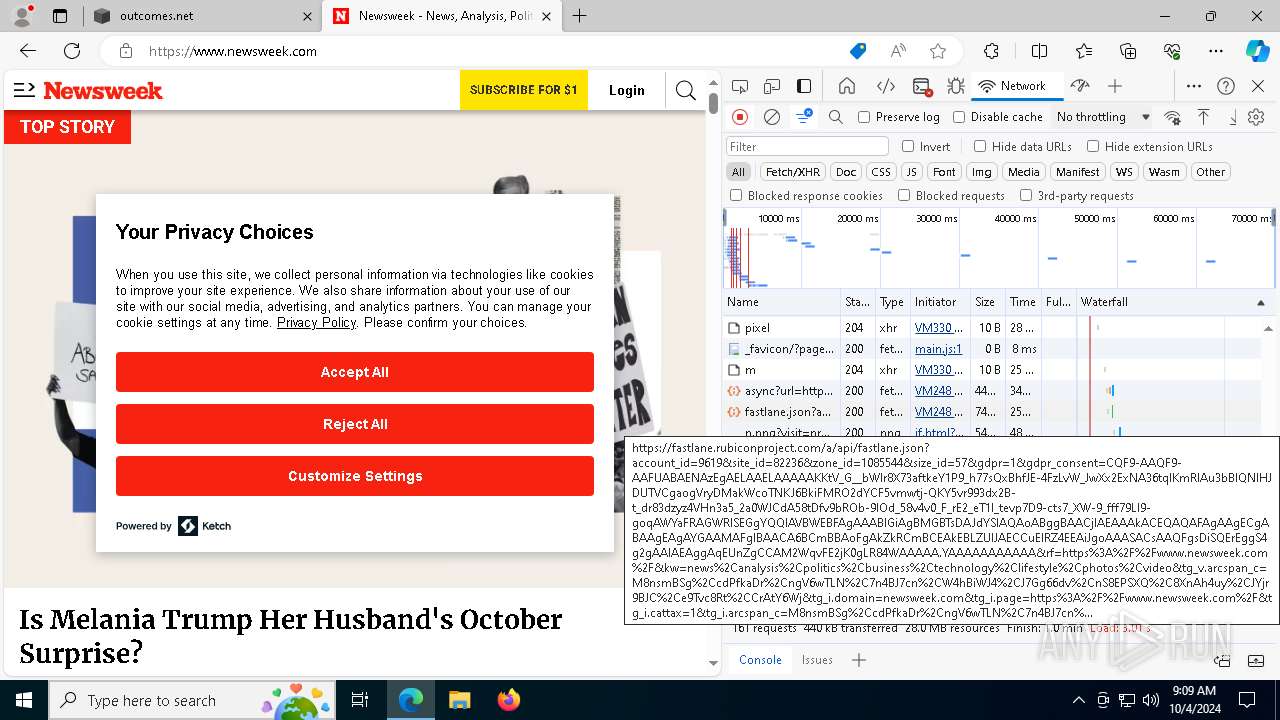This screenshot has height=720, width=1280.
Task: Stop recording network log
Action: (x=740, y=117)
